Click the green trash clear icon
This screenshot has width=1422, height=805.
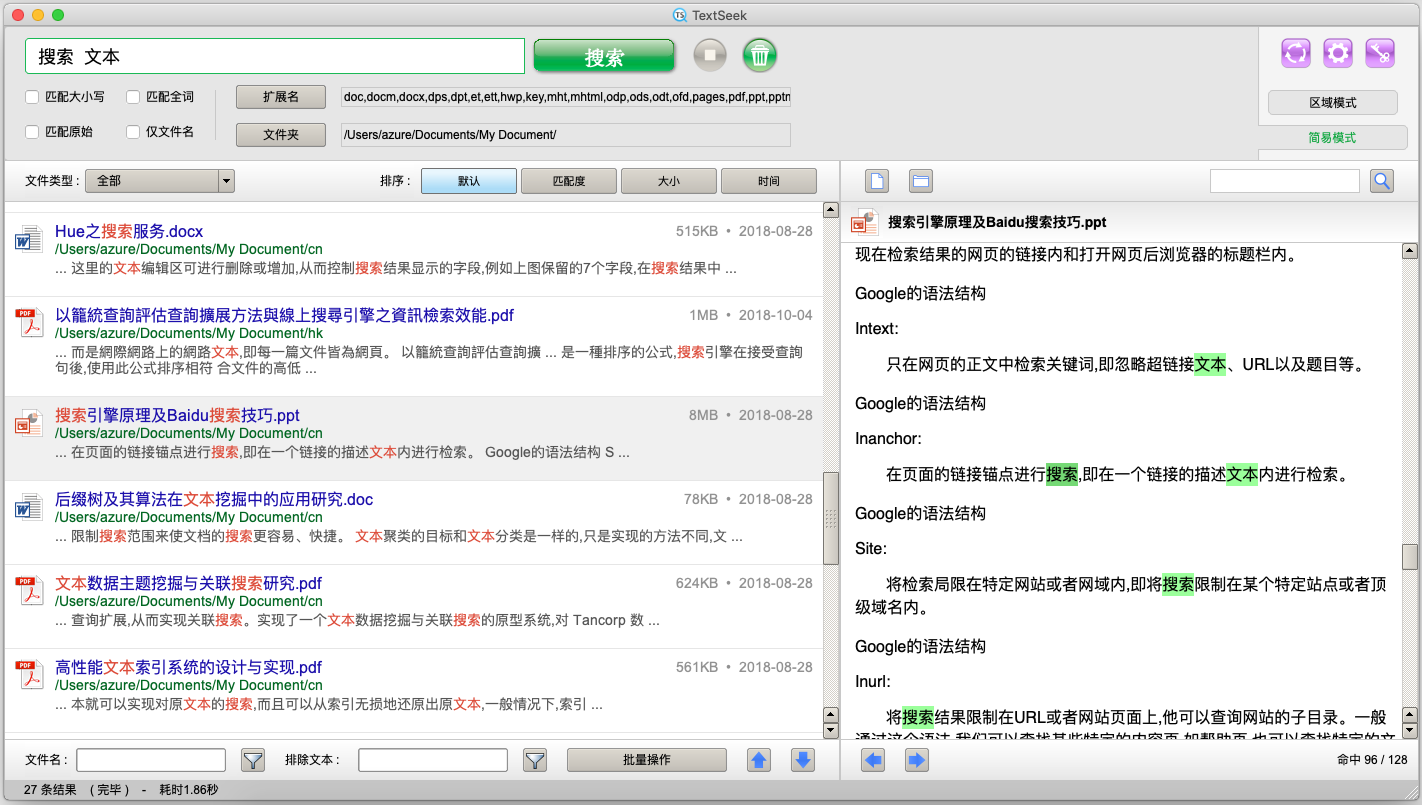click(x=760, y=55)
